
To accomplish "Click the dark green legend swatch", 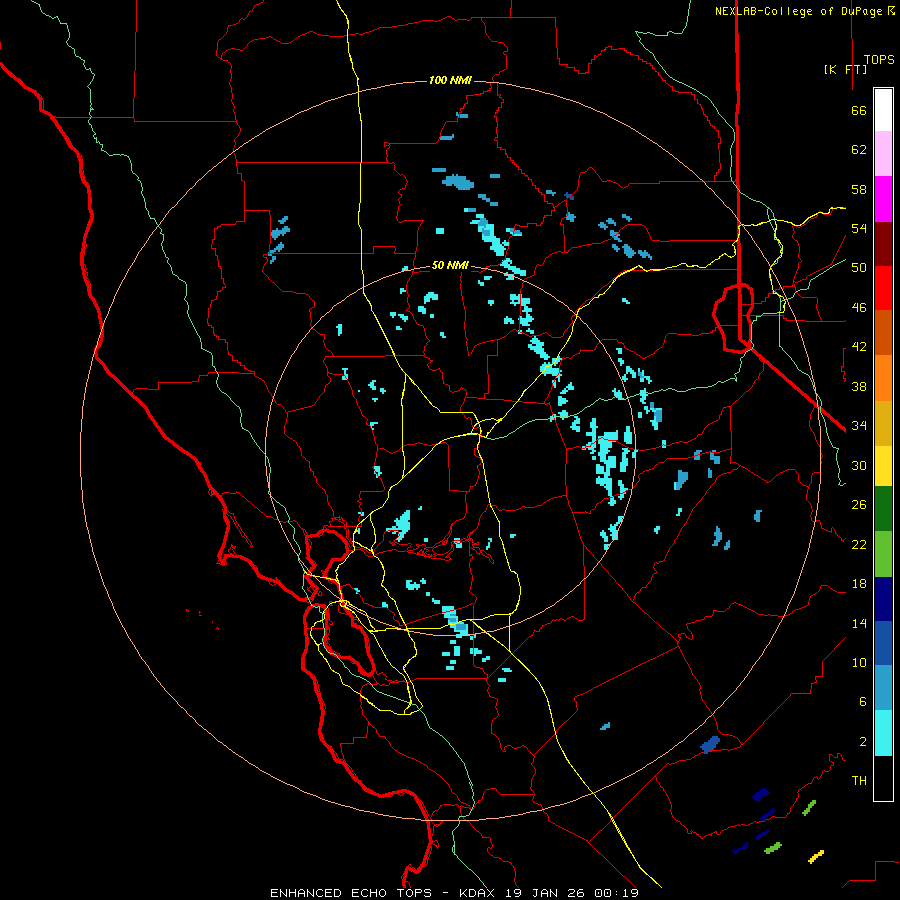I will pyautogui.click(x=883, y=509).
